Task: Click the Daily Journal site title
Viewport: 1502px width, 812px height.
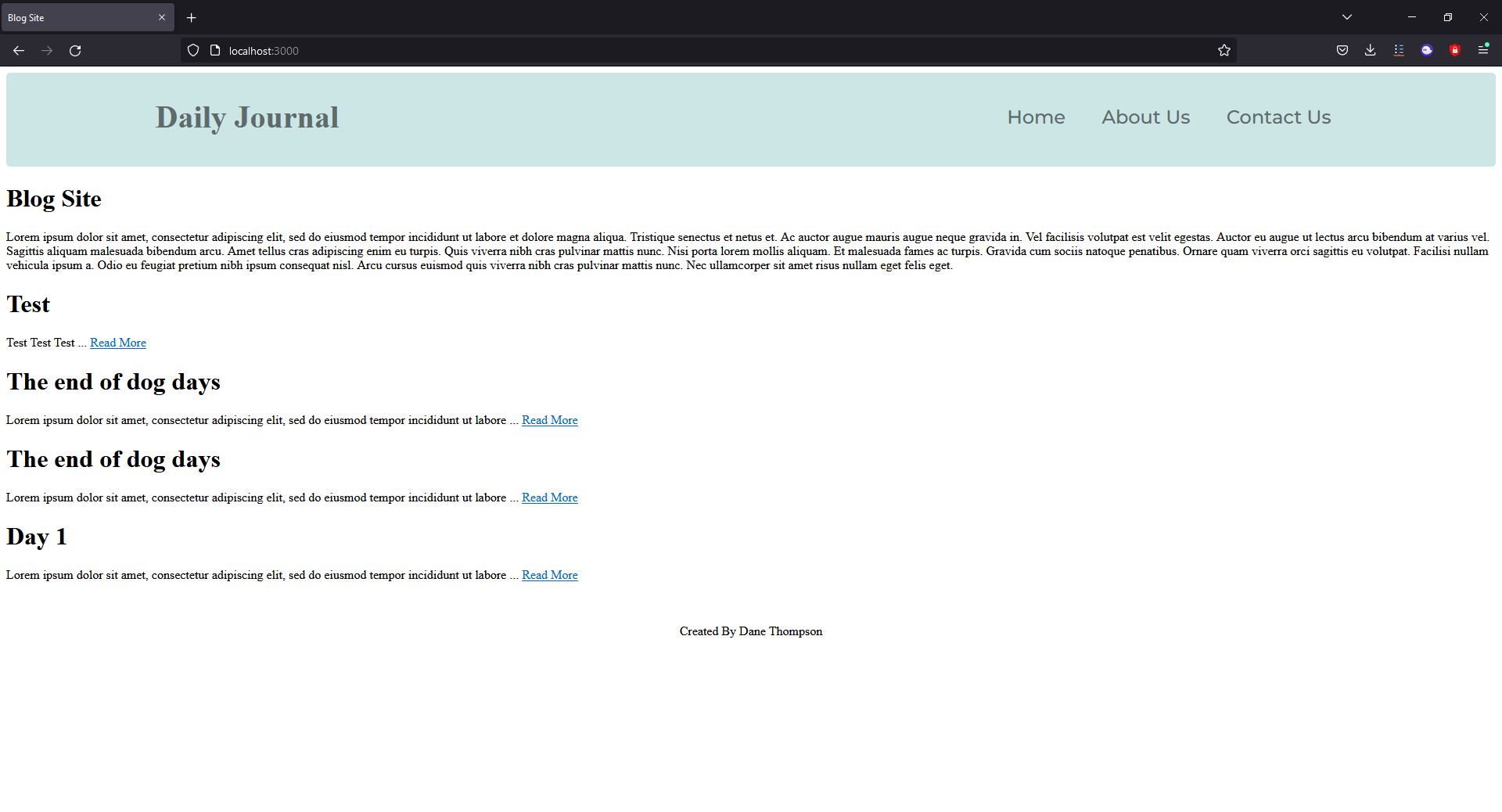Action: tap(247, 117)
